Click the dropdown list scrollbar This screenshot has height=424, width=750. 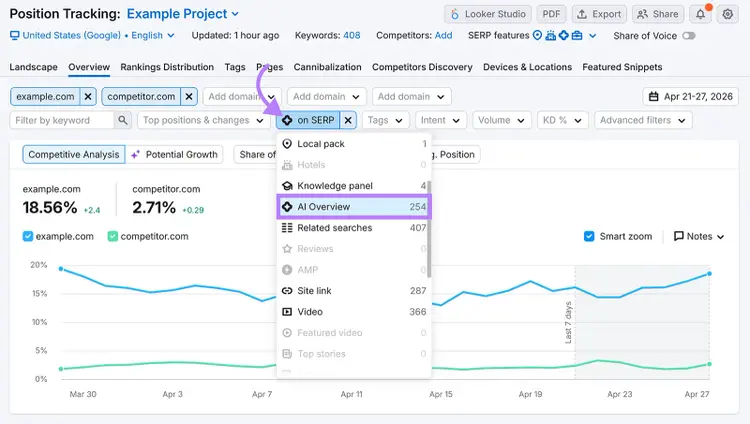tap(429, 229)
